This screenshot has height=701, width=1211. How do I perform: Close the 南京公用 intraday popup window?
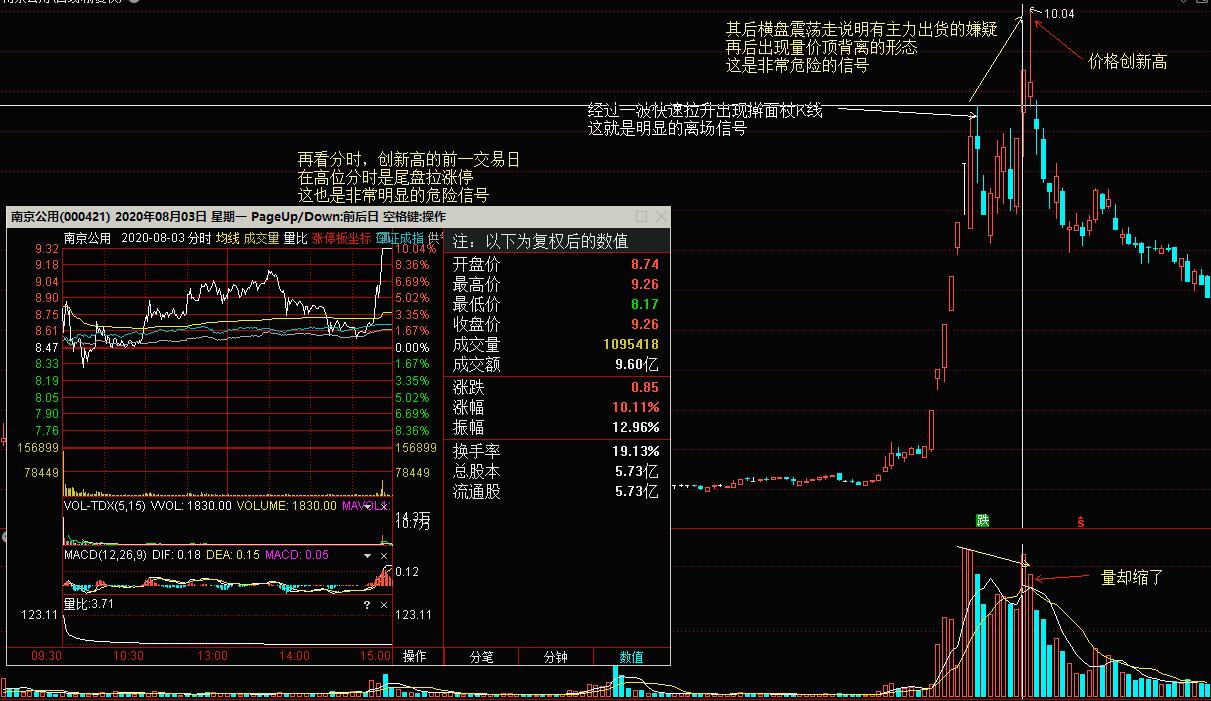pyautogui.click(x=661, y=216)
